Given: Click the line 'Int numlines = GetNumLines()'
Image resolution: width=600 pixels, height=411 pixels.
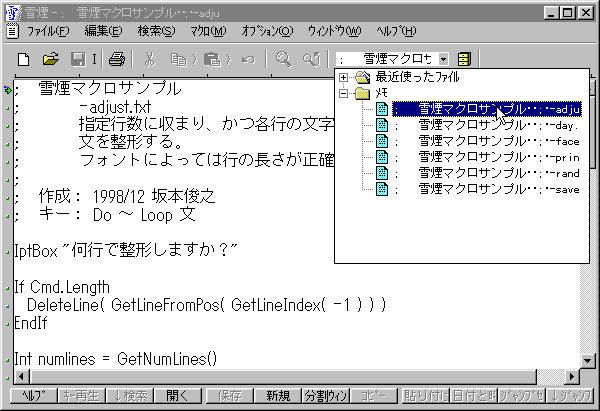Looking at the screenshot, I should [x=116, y=359].
